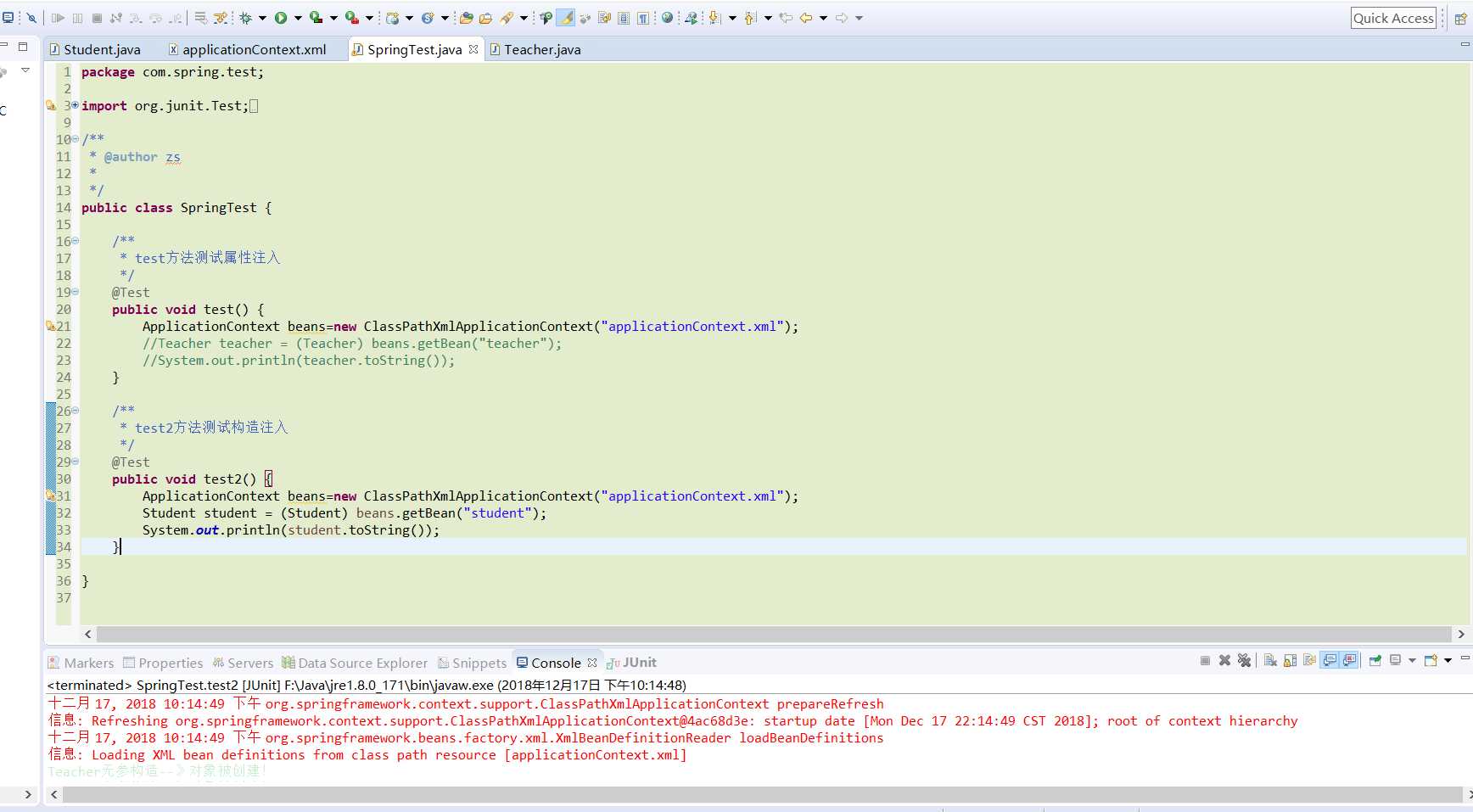1473x812 pixels.
Task: Open the External Tools dropdown arrow
Action: pyautogui.click(x=369, y=18)
